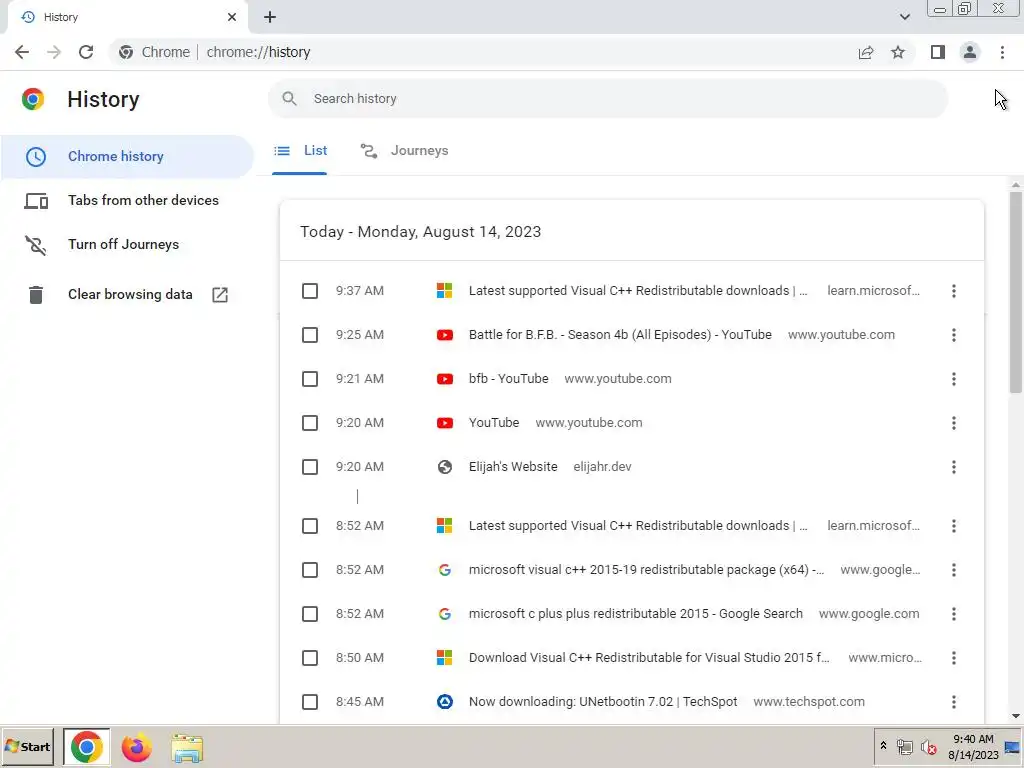Open the bfb - YouTube history link
The height and width of the screenshot is (768, 1024).
(x=509, y=379)
